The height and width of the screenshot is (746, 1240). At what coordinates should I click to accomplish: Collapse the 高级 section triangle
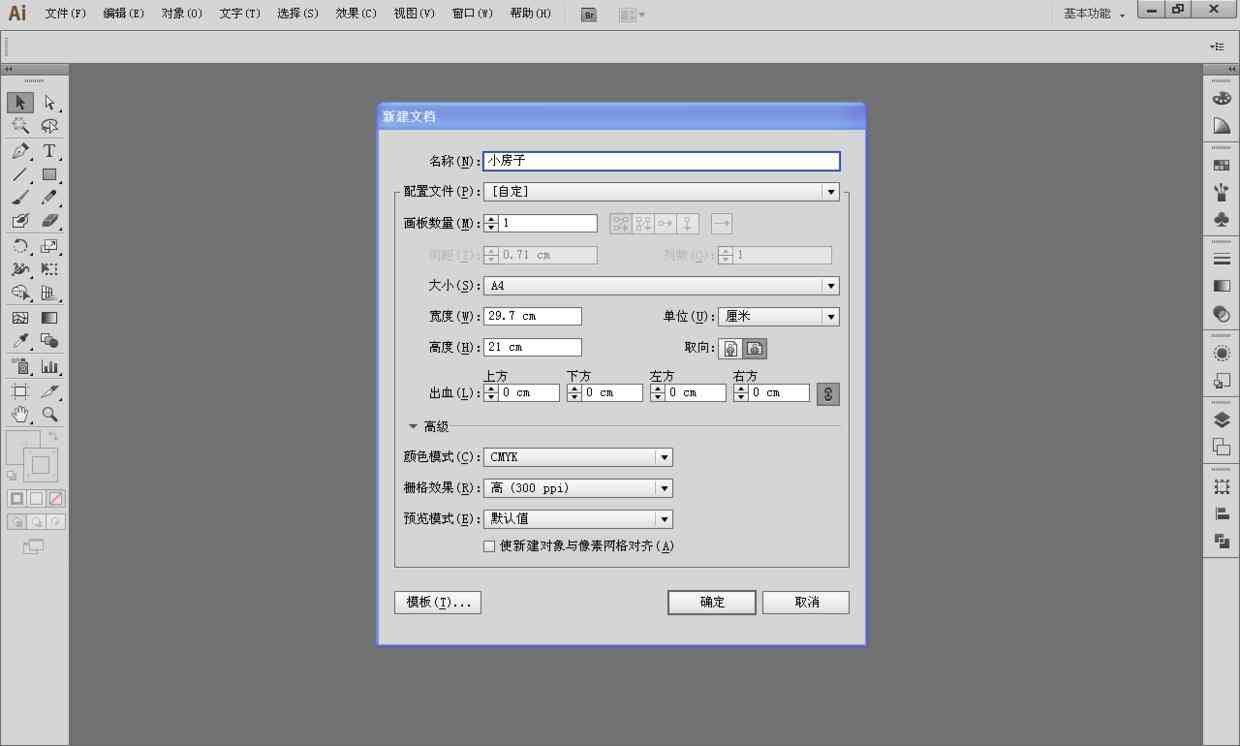coord(413,426)
